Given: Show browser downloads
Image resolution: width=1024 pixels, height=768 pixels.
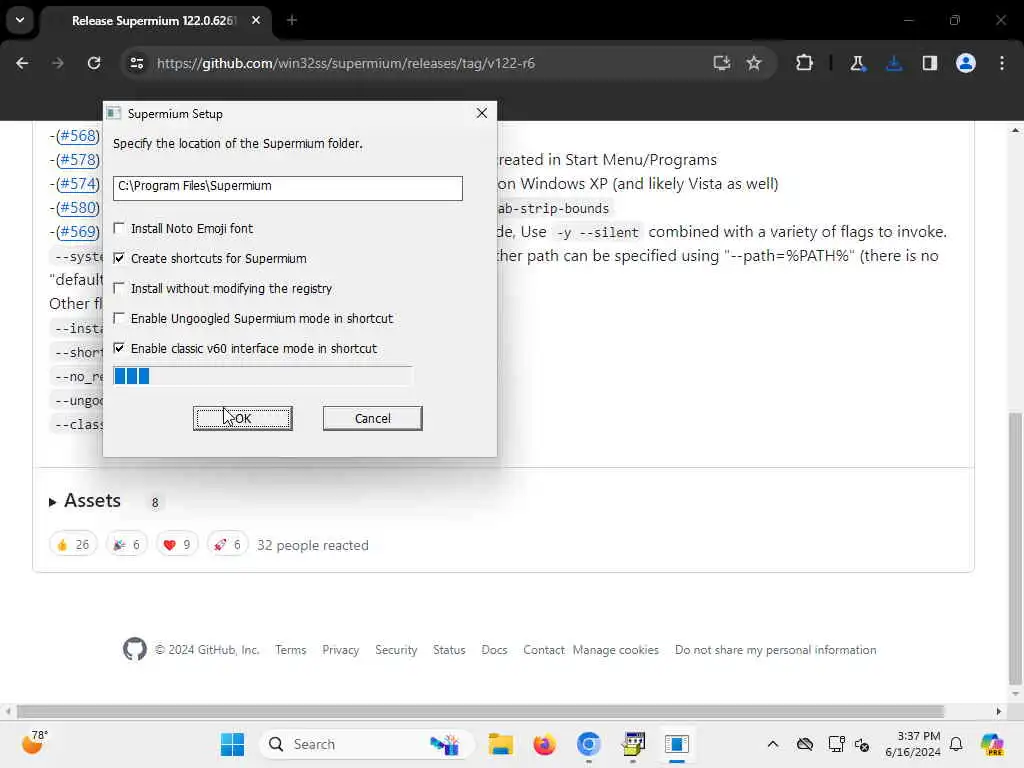Looking at the screenshot, I should click(x=894, y=63).
